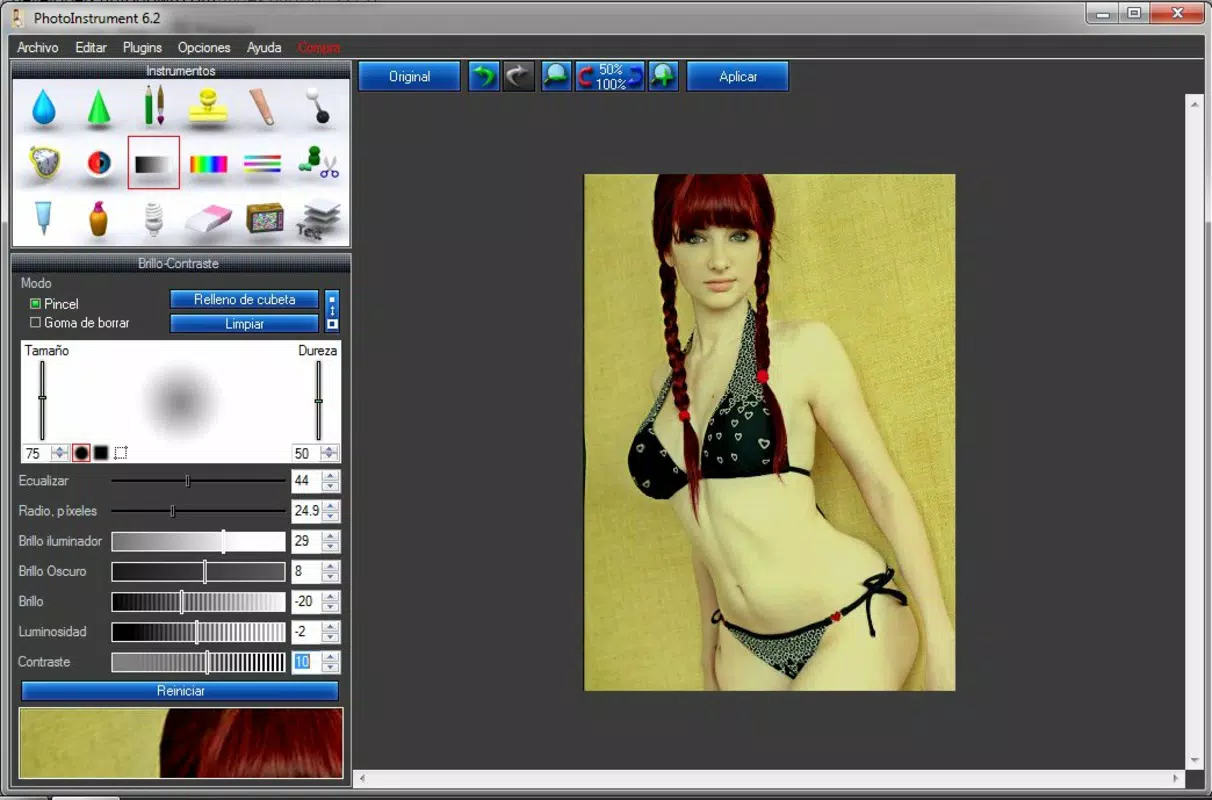Click the Reiniciar button
The height and width of the screenshot is (800, 1212).
pyautogui.click(x=180, y=691)
